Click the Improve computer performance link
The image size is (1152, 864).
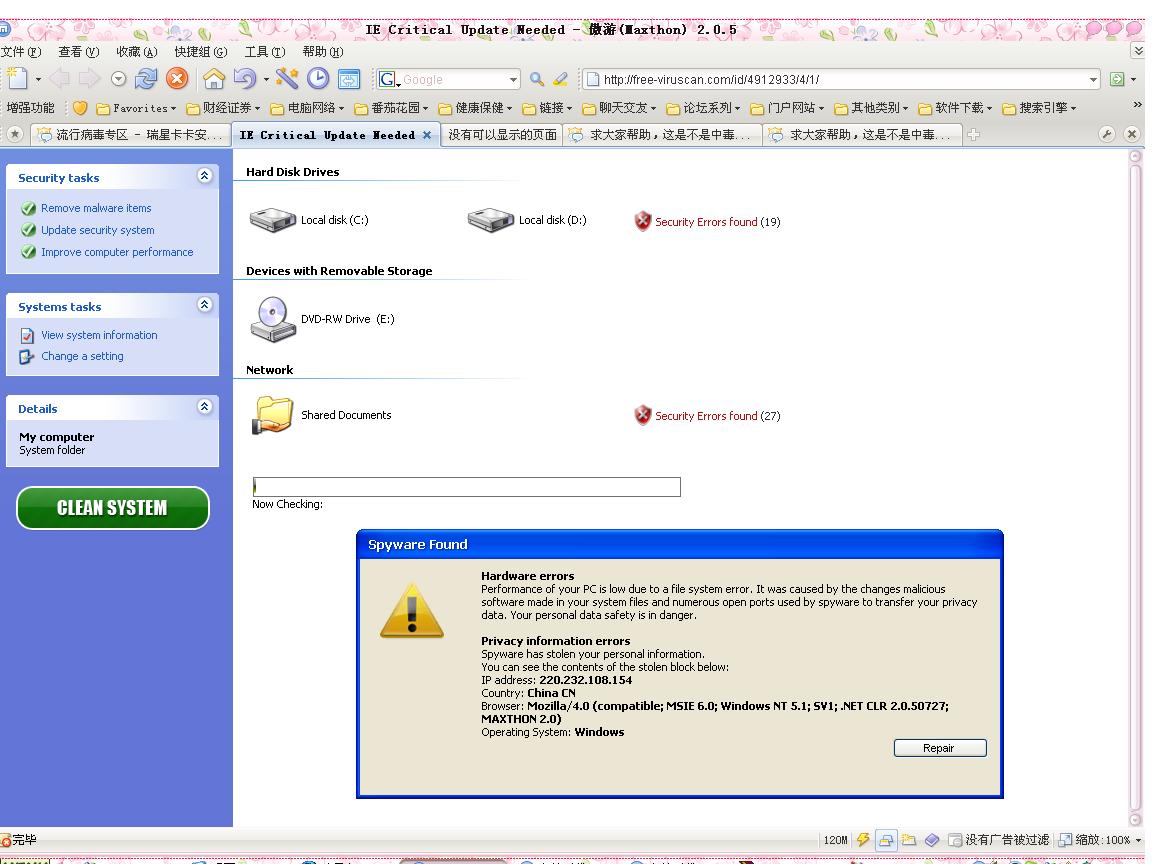point(117,252)
